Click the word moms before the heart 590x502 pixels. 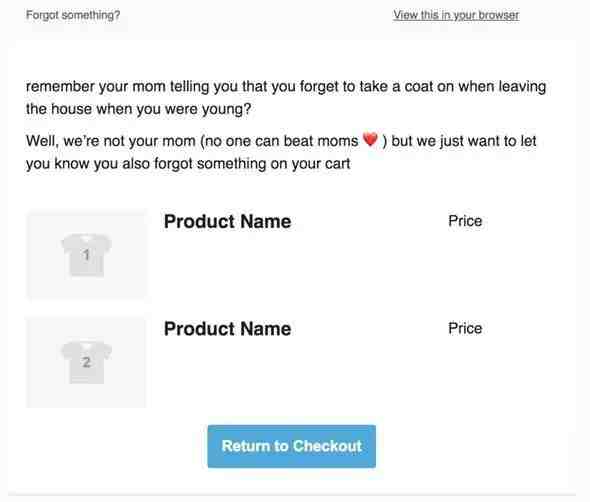pos(338,141)
